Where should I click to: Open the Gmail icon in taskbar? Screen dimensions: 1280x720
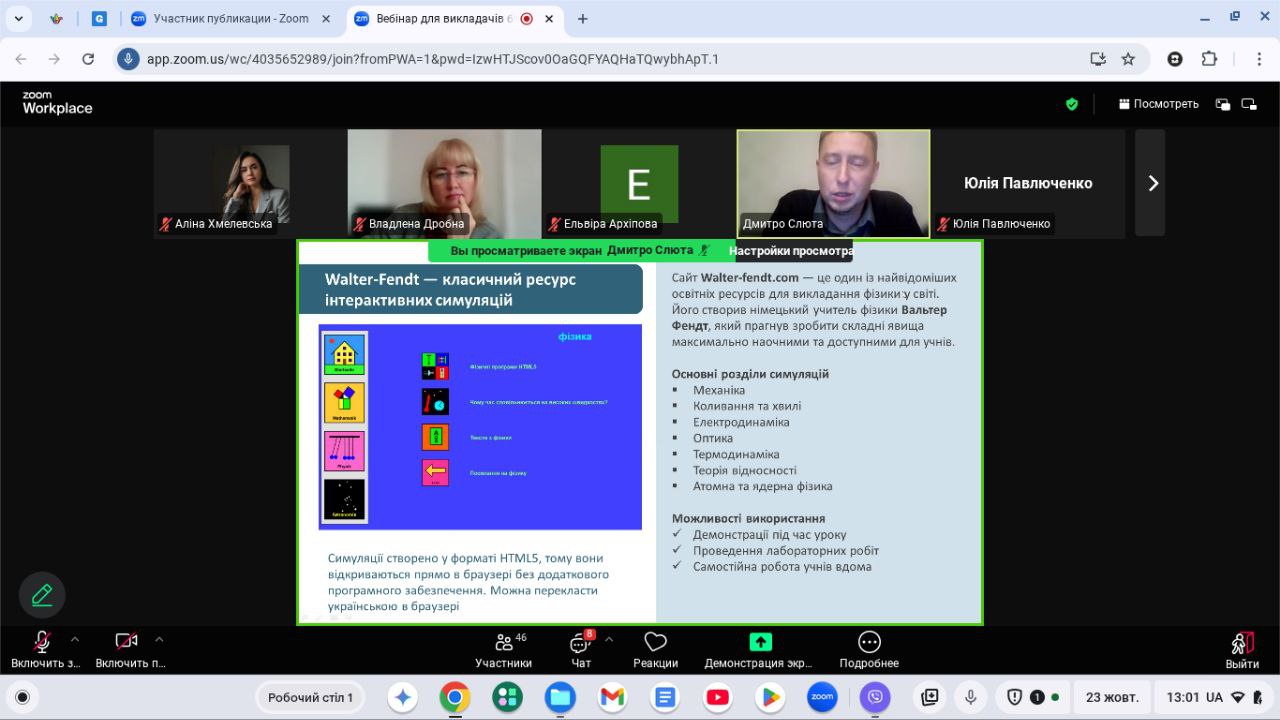(x=612, y=697)
